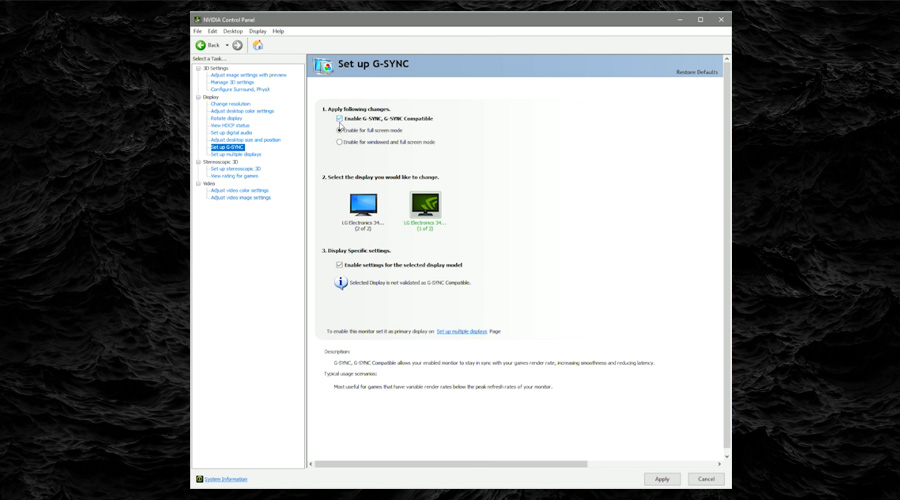Open the Display menu
This screenshot has height=500, width=900.
coord(258,31)
